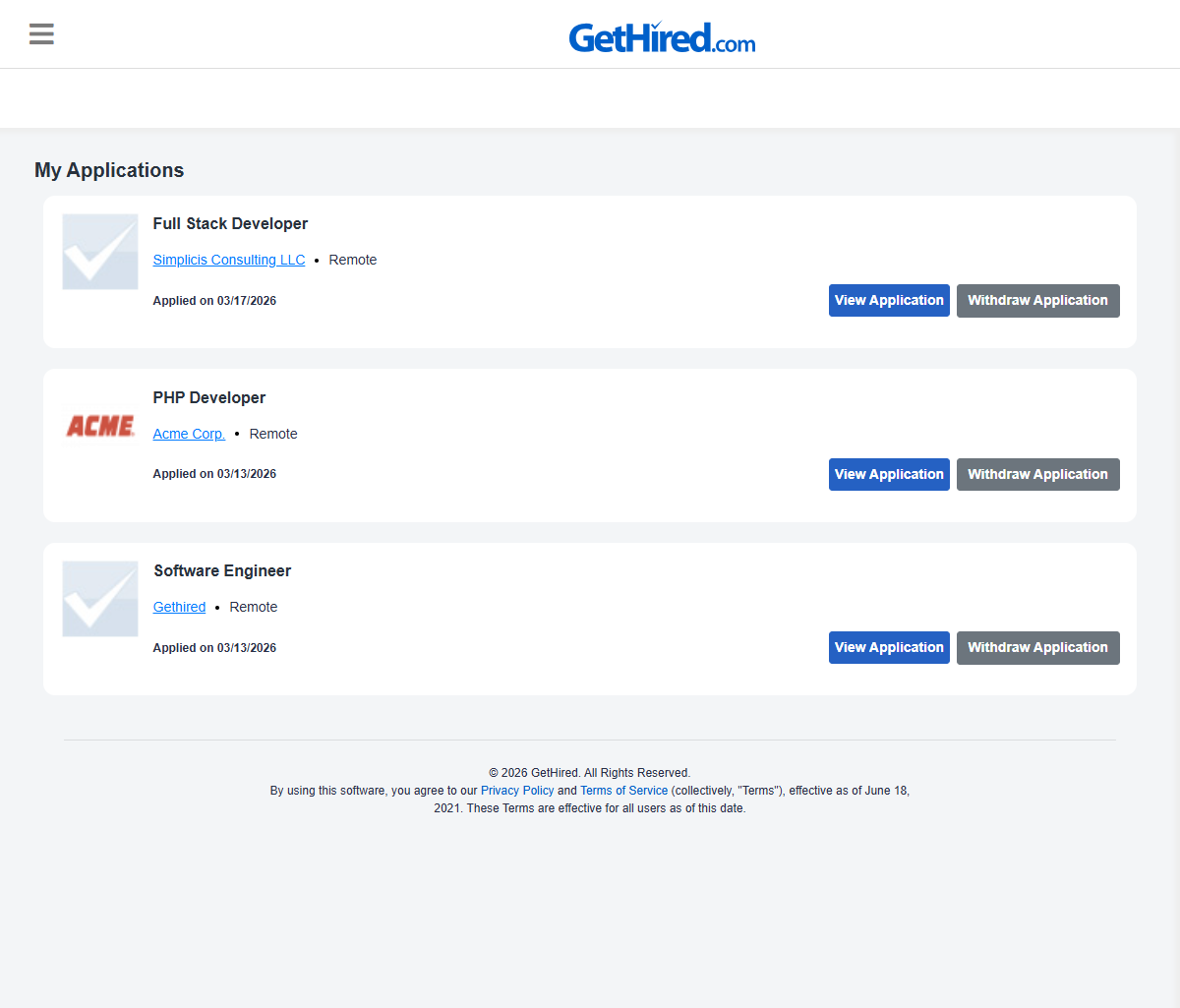Screen dimensions: 1180x1008
Task: Click the Software Engineer job title
Action: tap(222, 571)
